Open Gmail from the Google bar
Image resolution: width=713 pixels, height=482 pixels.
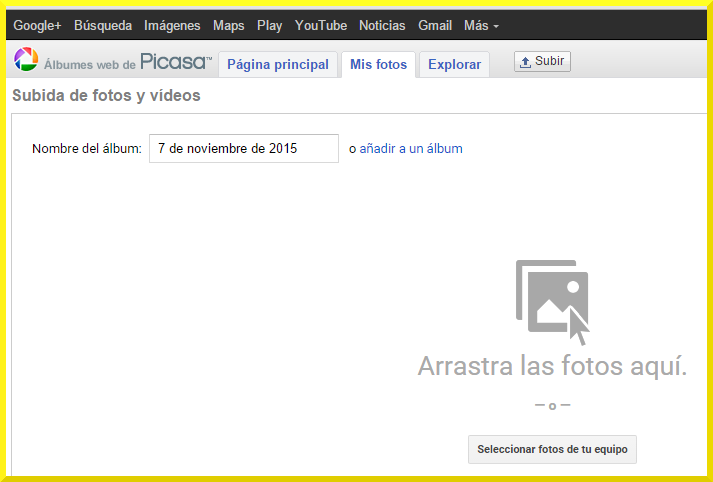[x=435, y=26]
